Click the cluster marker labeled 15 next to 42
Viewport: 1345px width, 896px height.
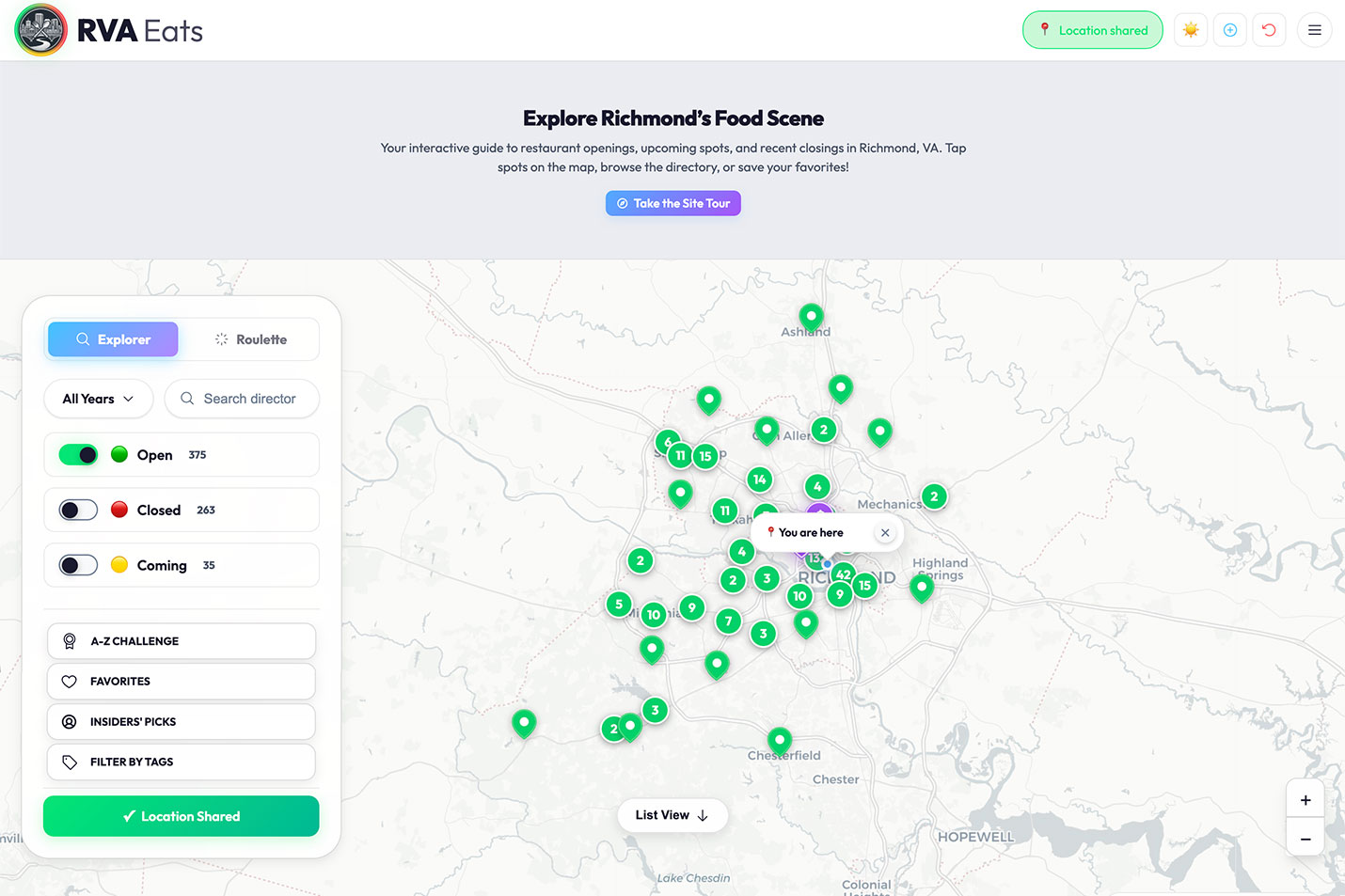click(864, 585)
